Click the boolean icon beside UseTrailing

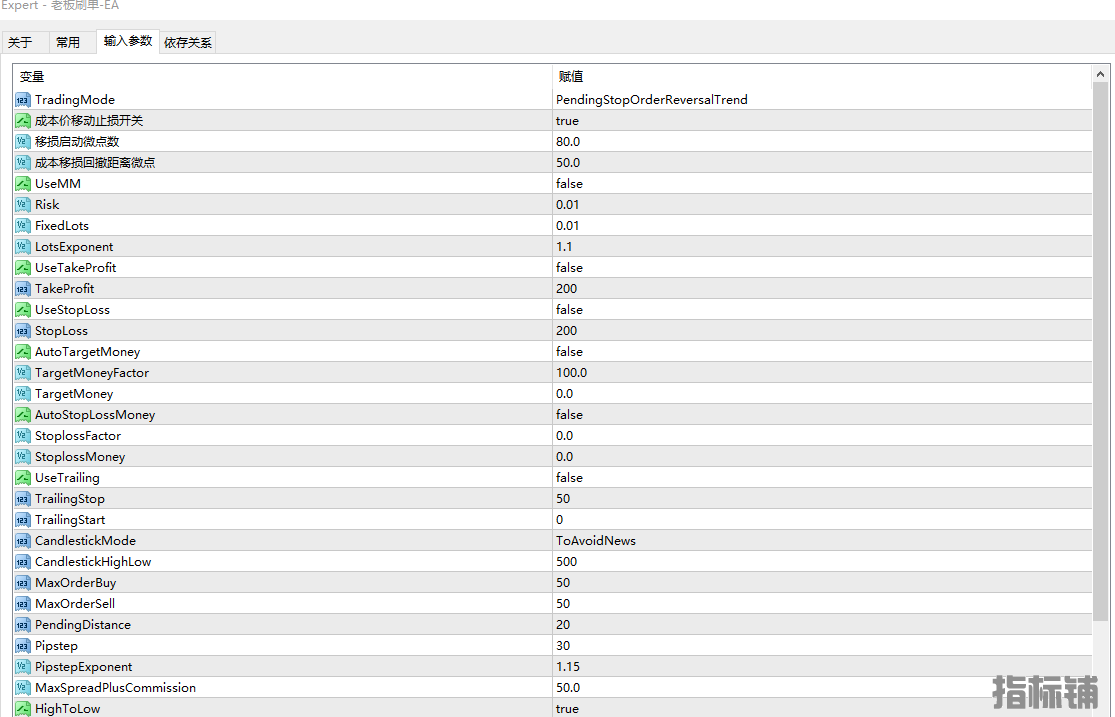point(23,478)
